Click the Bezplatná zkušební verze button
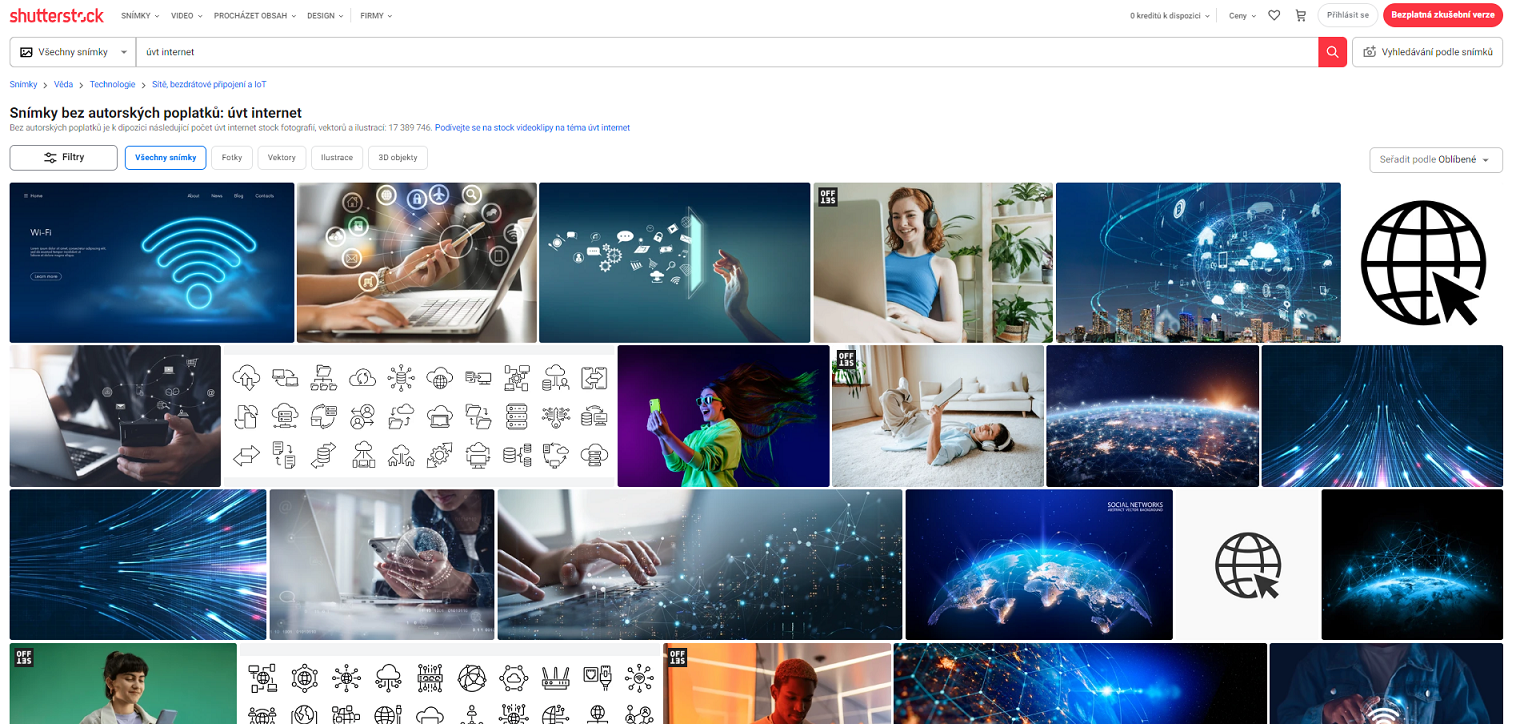Screen dimensions: 1516x724 (x=1443, y=15)
